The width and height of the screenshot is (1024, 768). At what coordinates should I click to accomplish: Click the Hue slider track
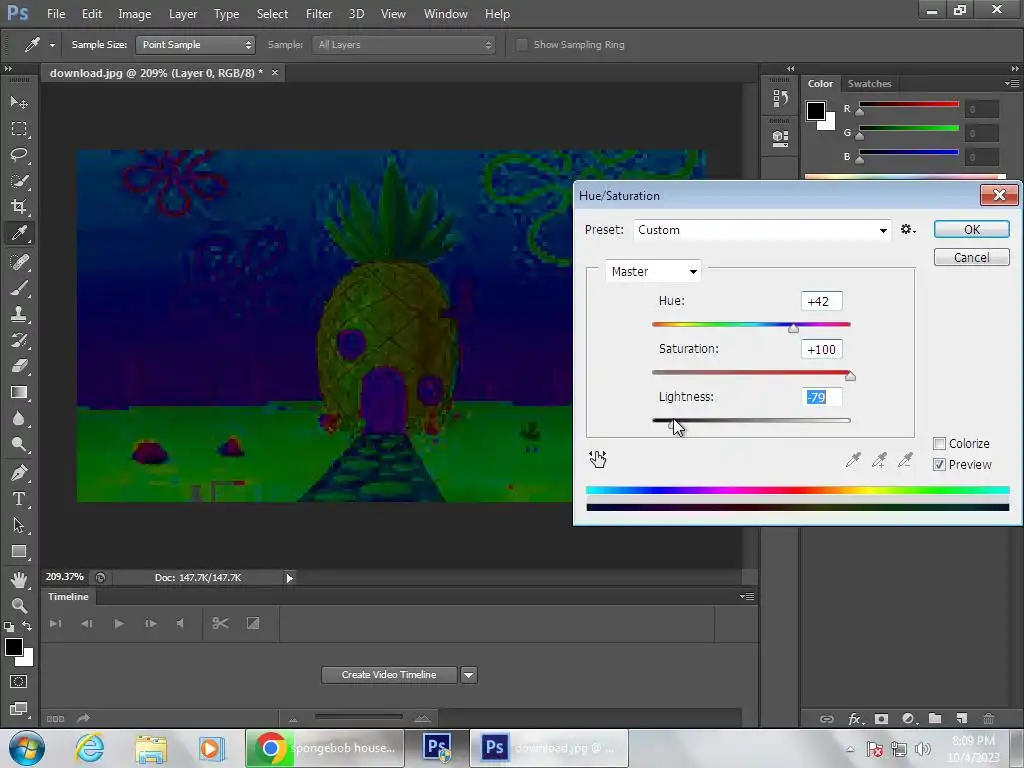[x=751, y=325]
